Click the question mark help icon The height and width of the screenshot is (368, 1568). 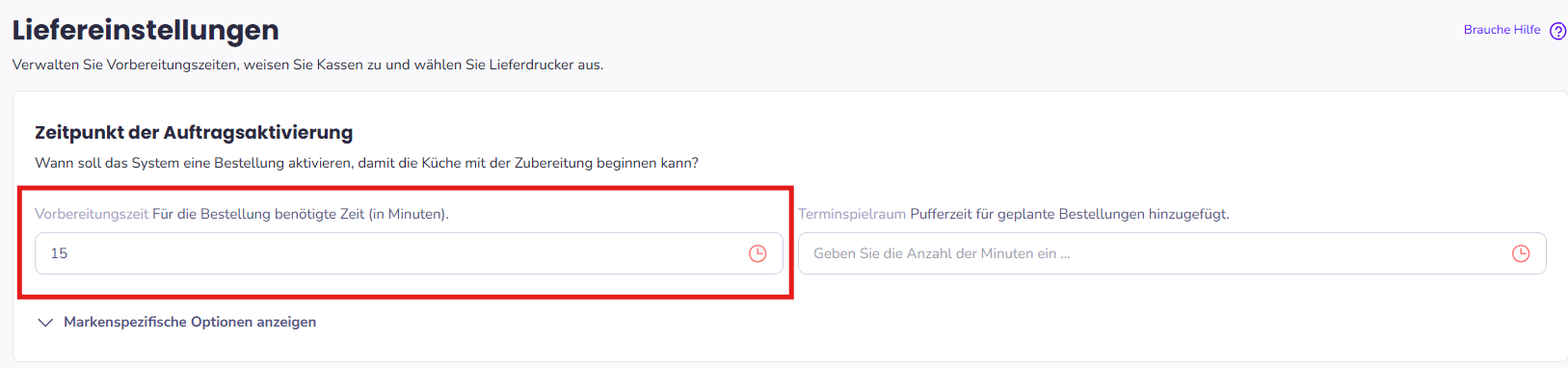coord(1557,31)
